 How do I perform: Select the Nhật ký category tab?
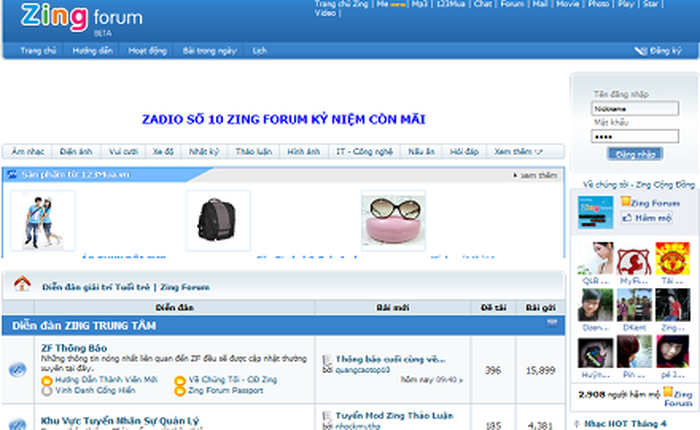[x=204, y=152]
